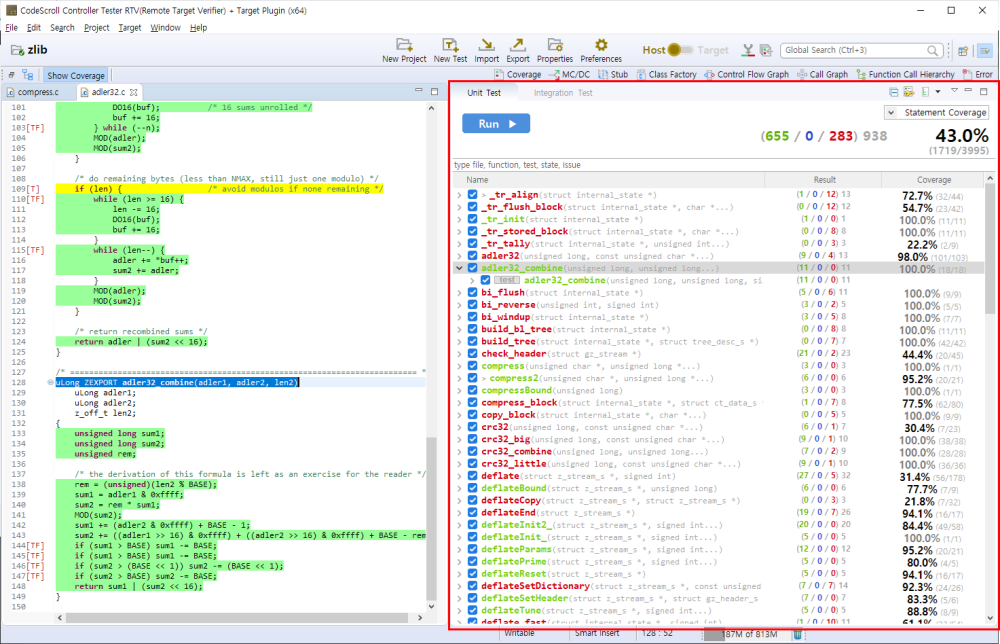Uncheck the adler32 function checkbox
This screenshot has width=1000, height=644.
(x=473, y=256)
